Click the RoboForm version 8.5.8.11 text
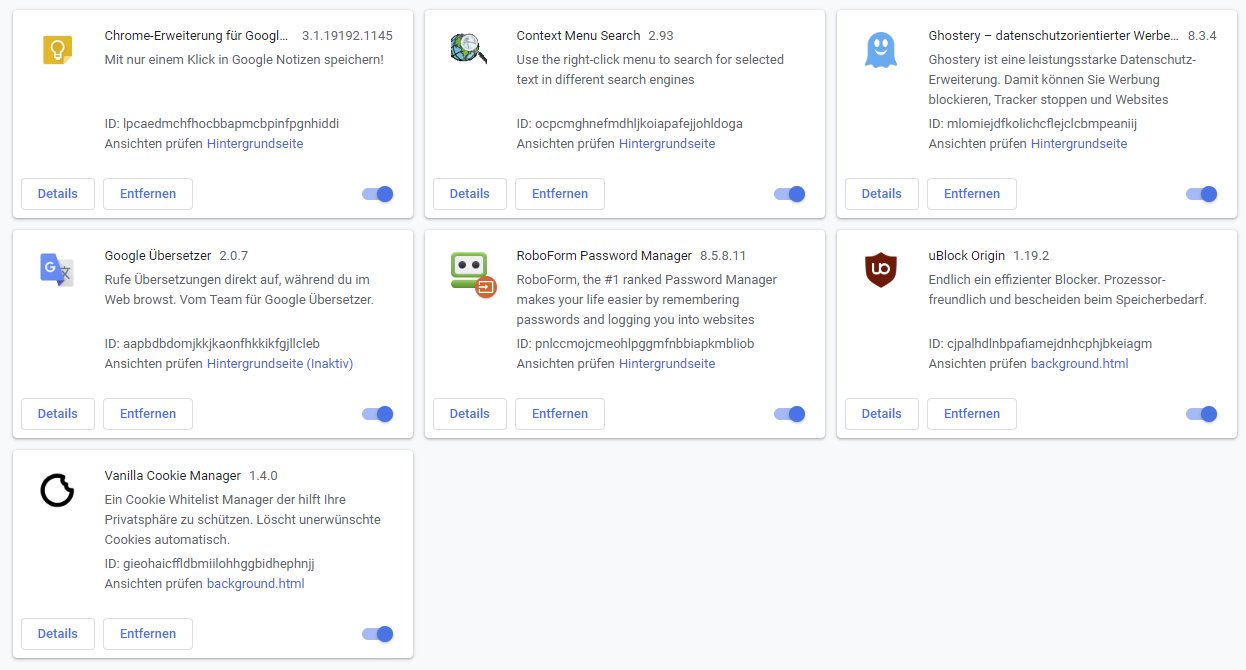 pyautogui.click(x=723, y=256)
